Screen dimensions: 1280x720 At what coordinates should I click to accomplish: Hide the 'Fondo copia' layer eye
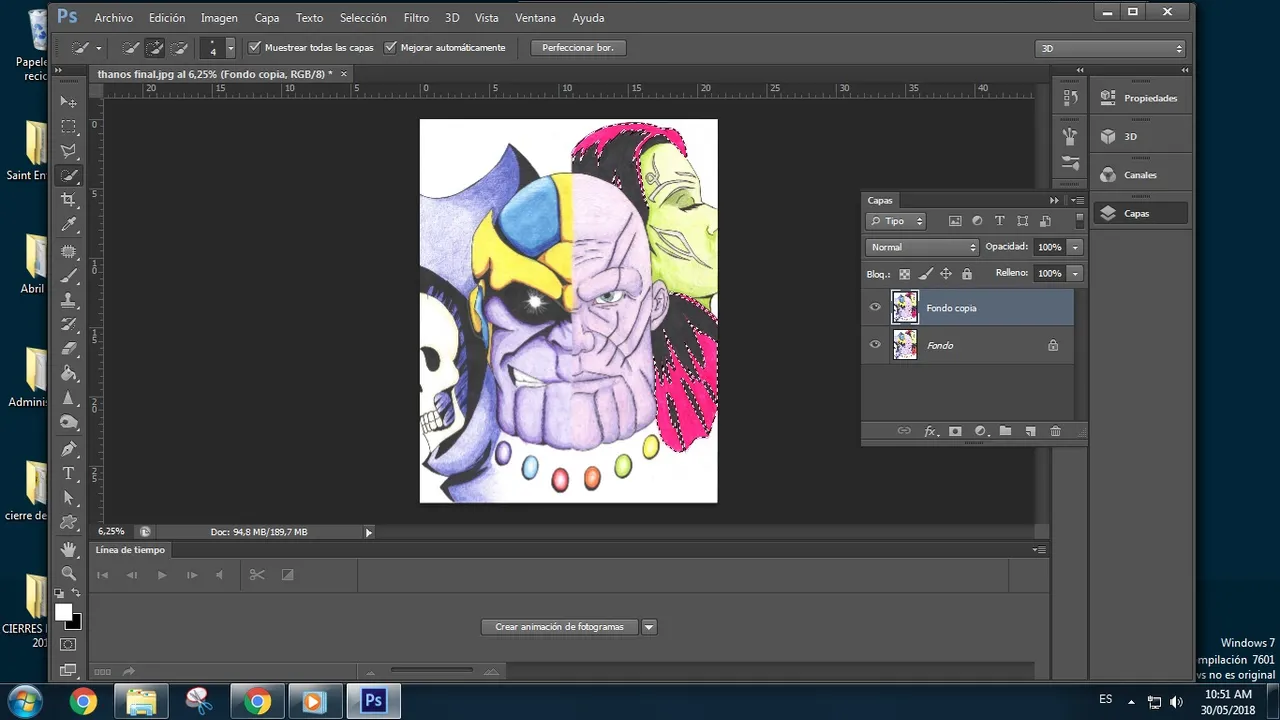point(875,307)
